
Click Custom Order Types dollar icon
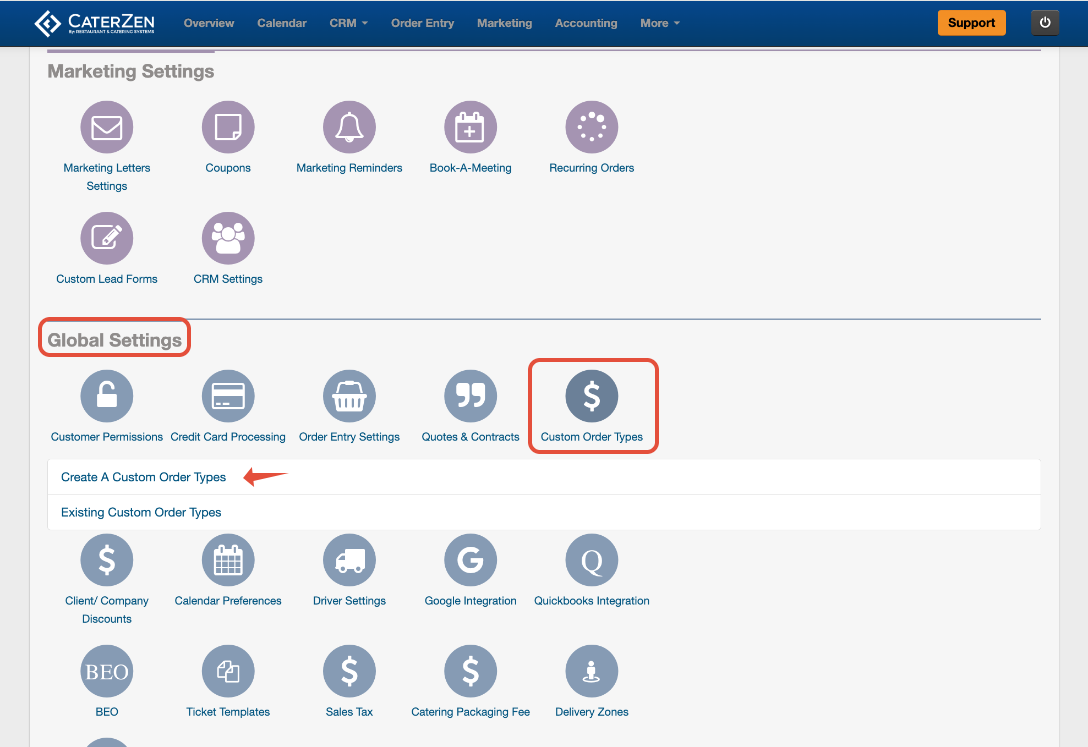point(592,396)
